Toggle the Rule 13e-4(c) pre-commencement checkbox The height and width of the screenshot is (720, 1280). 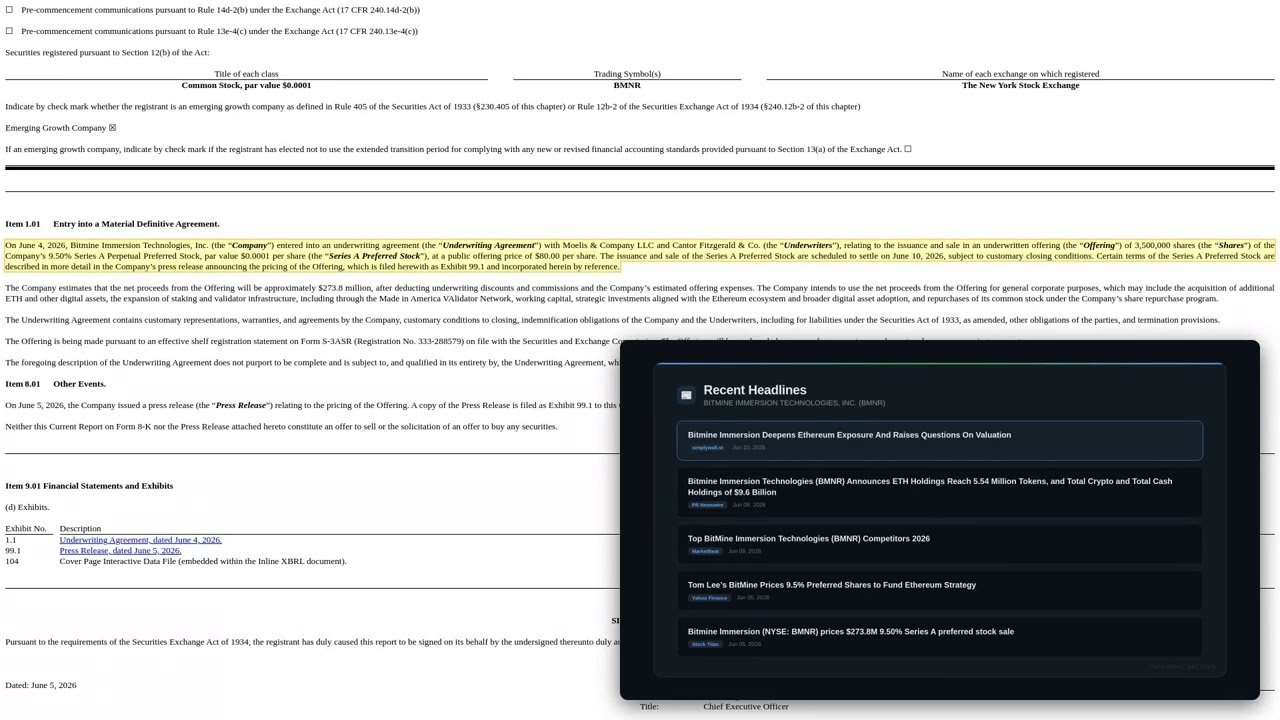[9, 31]
